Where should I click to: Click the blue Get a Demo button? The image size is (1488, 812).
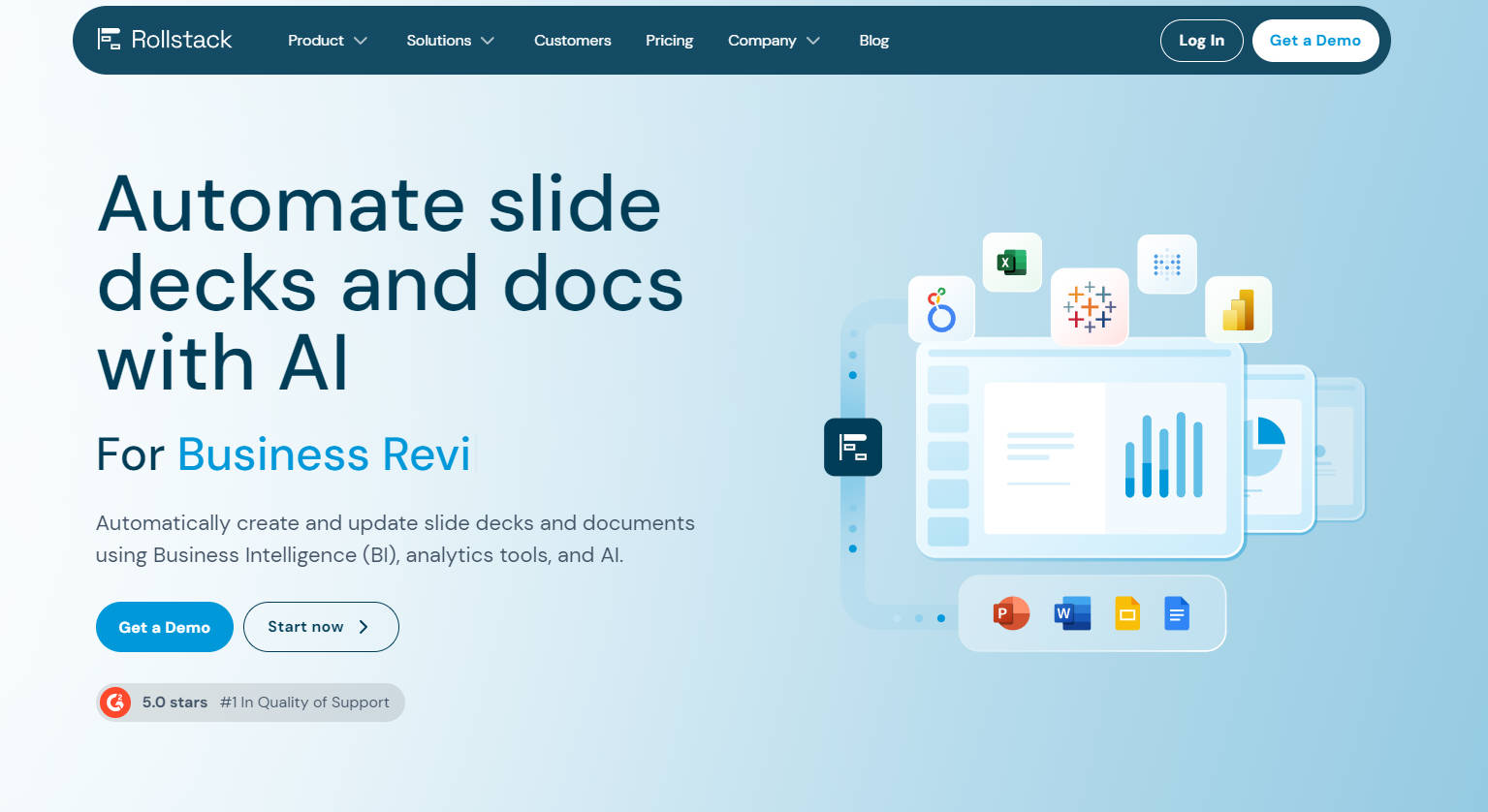tap(164, 627)
